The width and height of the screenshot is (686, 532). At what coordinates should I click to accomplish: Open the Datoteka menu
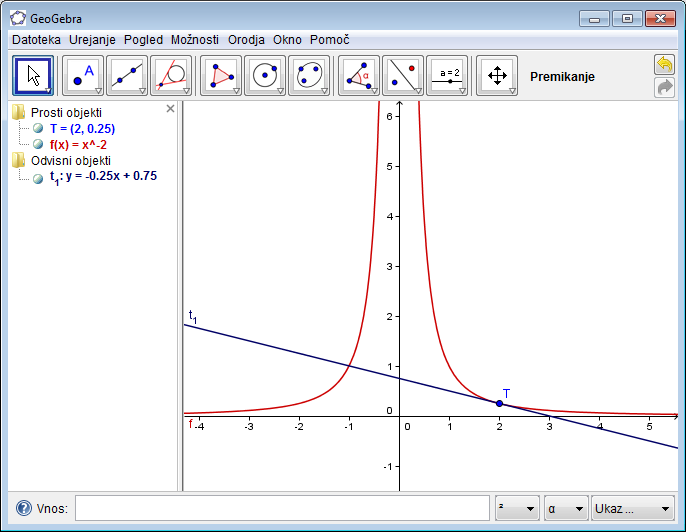(37, 40)
